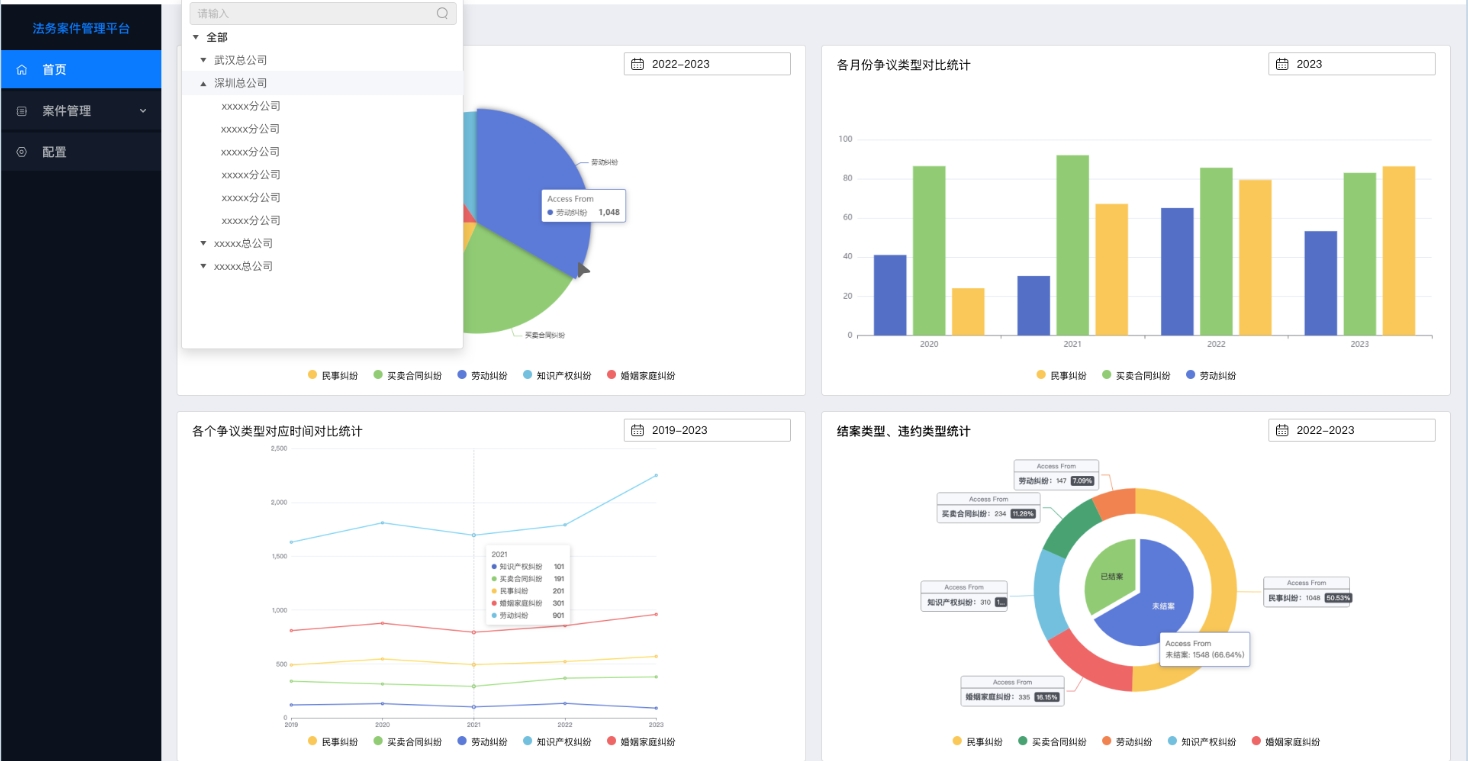Click the magnifier icon in tree search box
The image size is (1468, 761).
[443, 14]
